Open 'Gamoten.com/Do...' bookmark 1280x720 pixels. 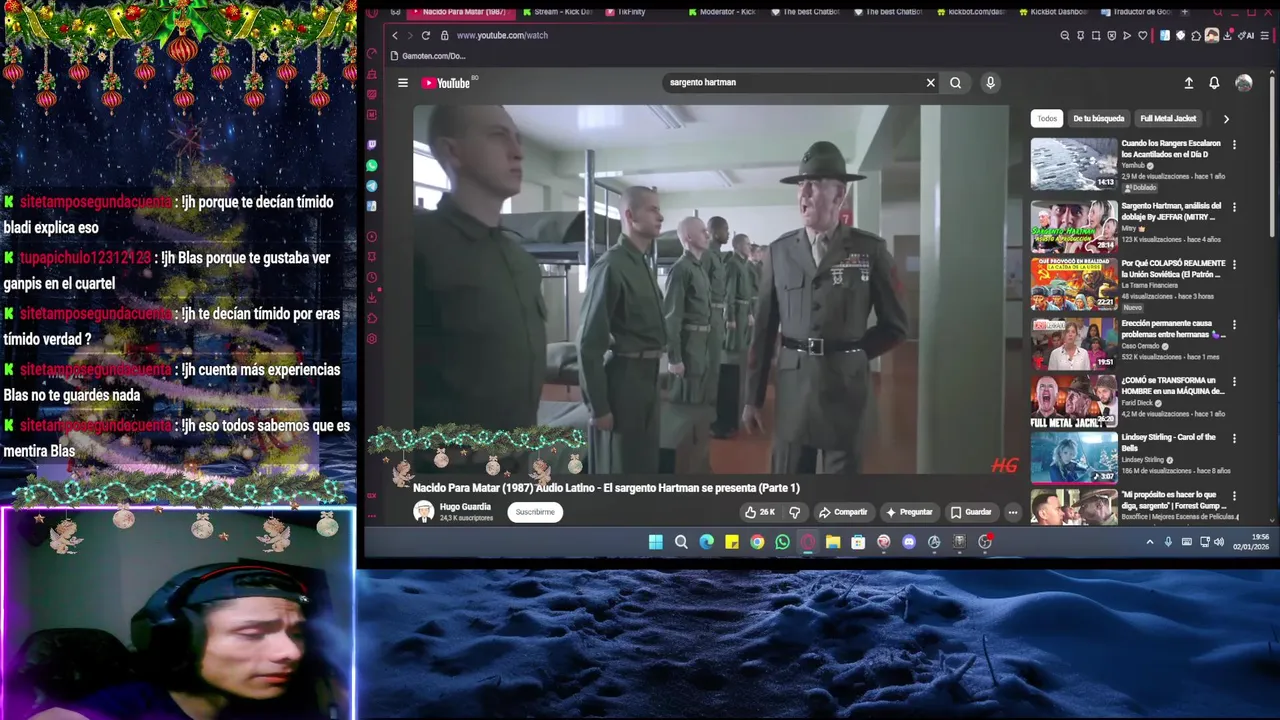(427, 56)
